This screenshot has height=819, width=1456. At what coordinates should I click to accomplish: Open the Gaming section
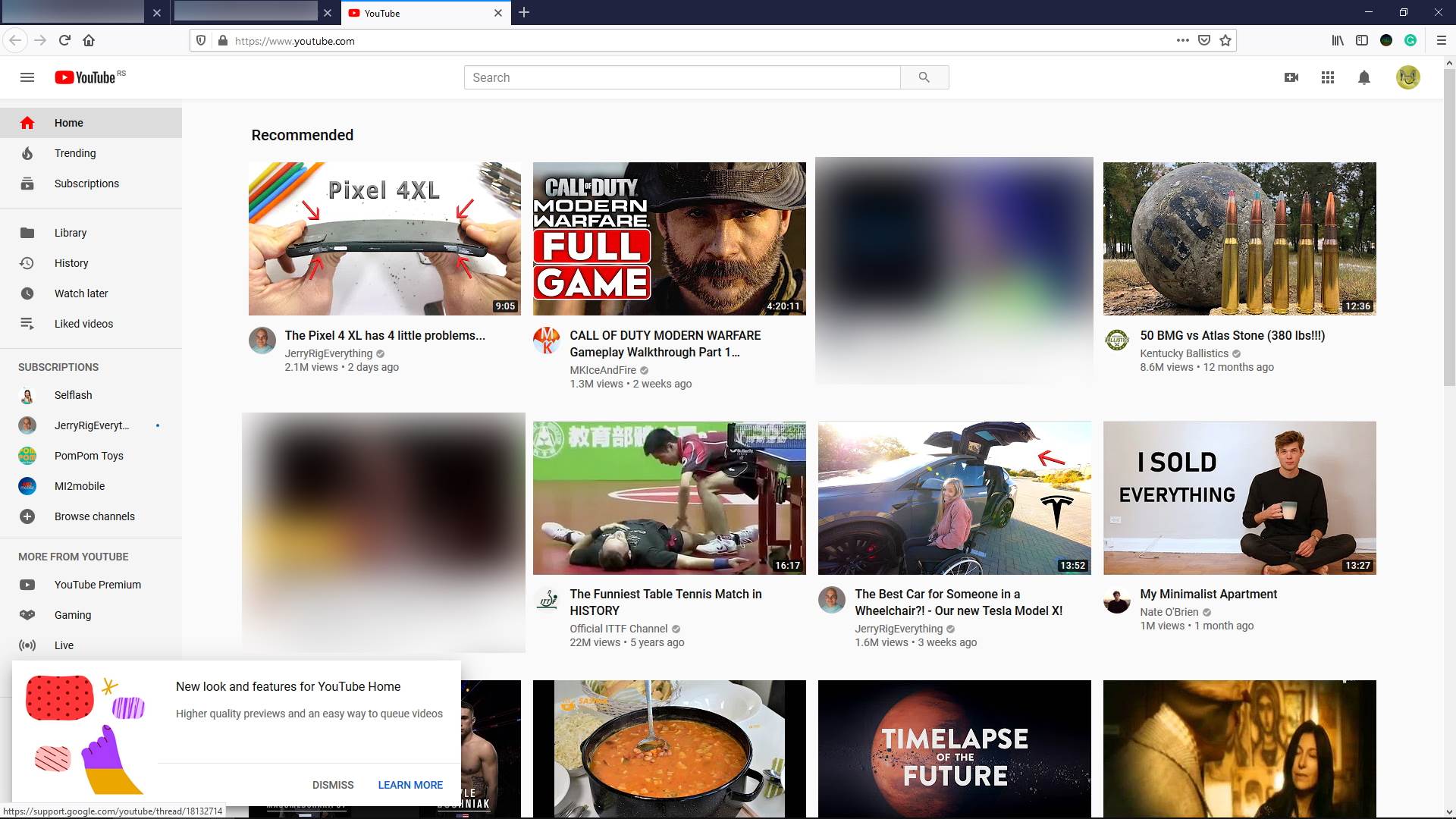point(73,615)
